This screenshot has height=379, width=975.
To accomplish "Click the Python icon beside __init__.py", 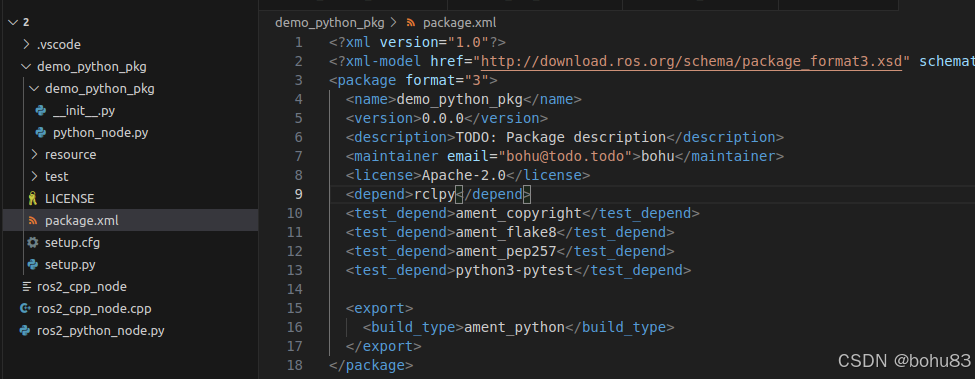I will pos(41,111).
